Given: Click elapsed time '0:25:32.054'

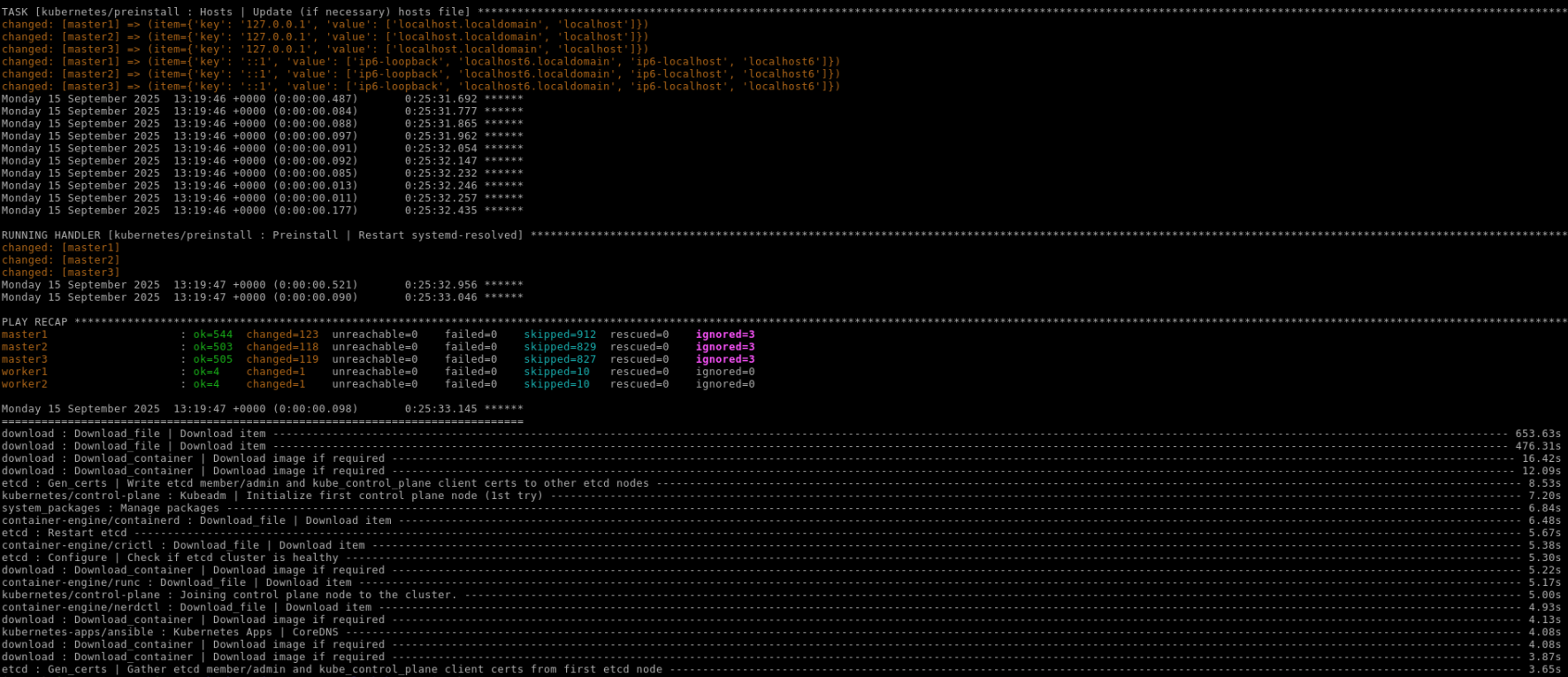Looking at the screenshot, I should pos(440,149).
